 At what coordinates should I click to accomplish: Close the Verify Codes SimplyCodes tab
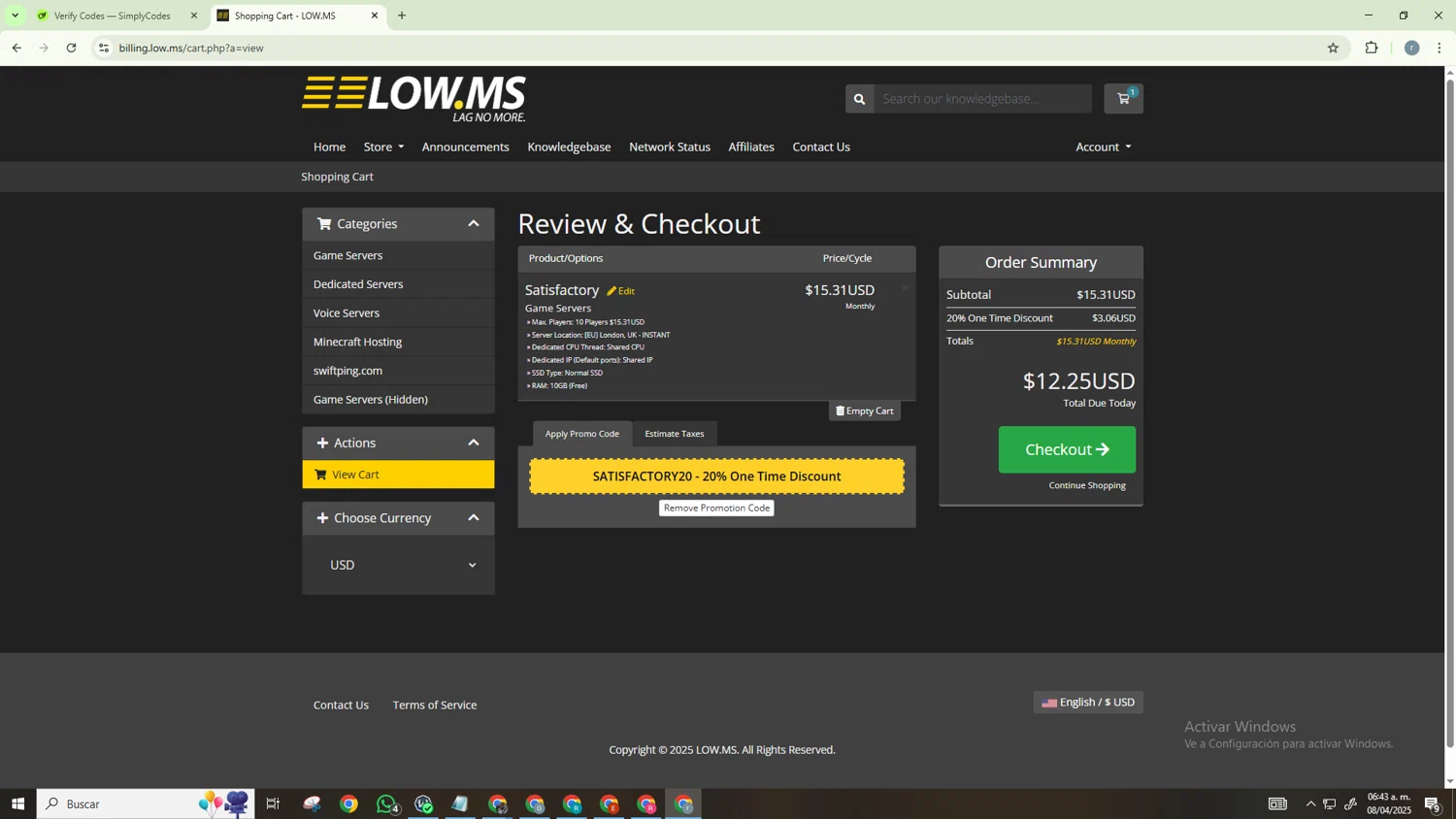[x=193, y=16]
